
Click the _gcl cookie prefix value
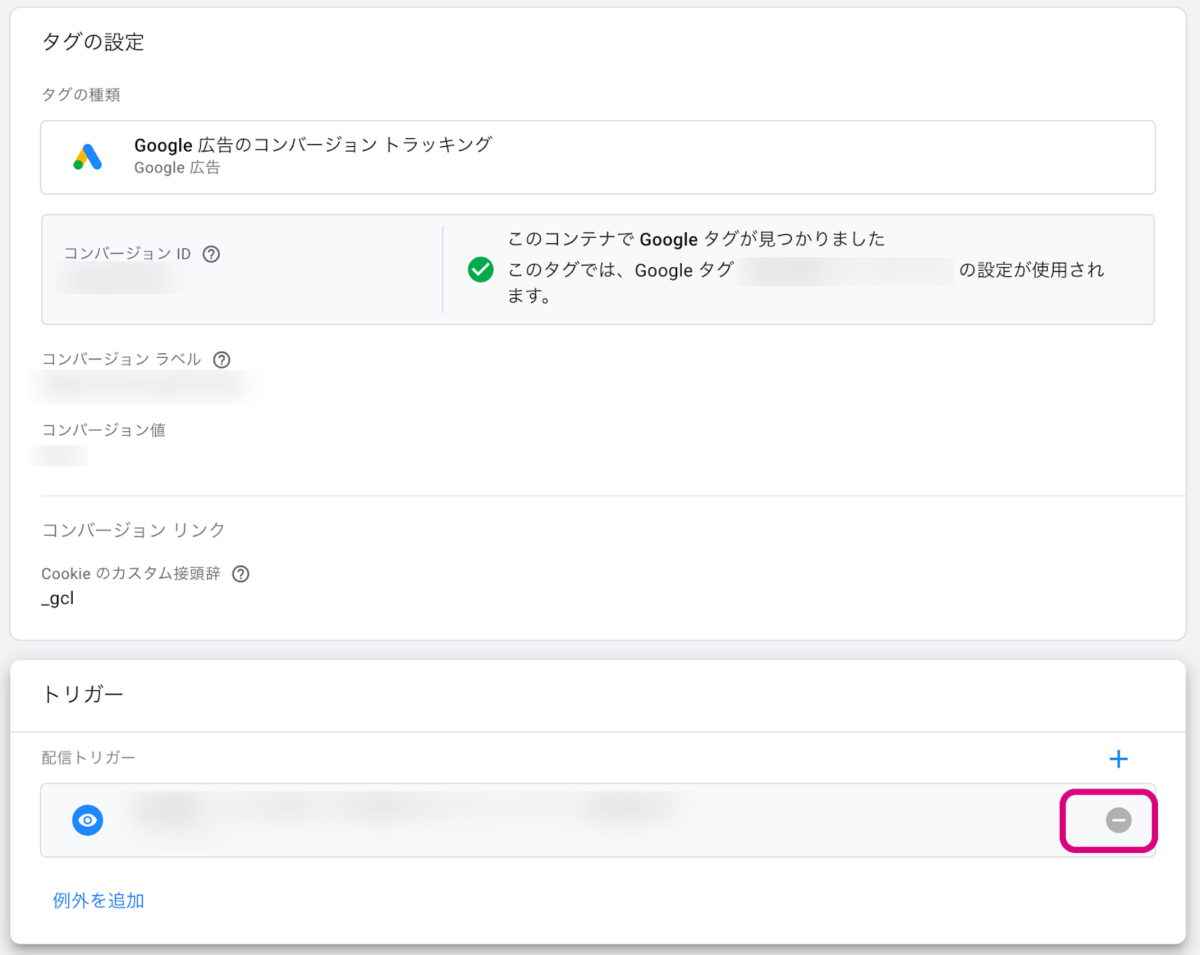(x=58, y=600)
